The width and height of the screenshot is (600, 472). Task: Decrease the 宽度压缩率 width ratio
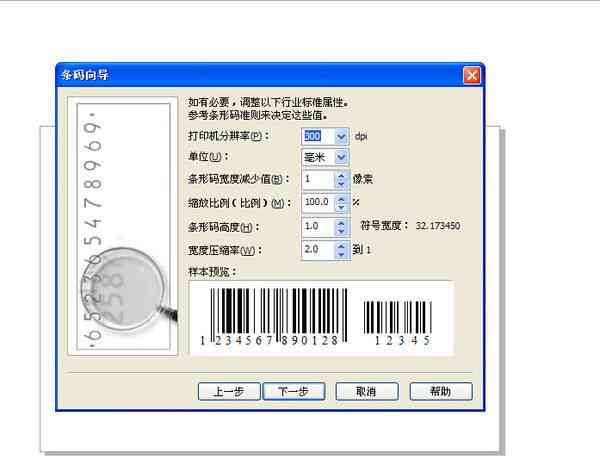(341, 255)
